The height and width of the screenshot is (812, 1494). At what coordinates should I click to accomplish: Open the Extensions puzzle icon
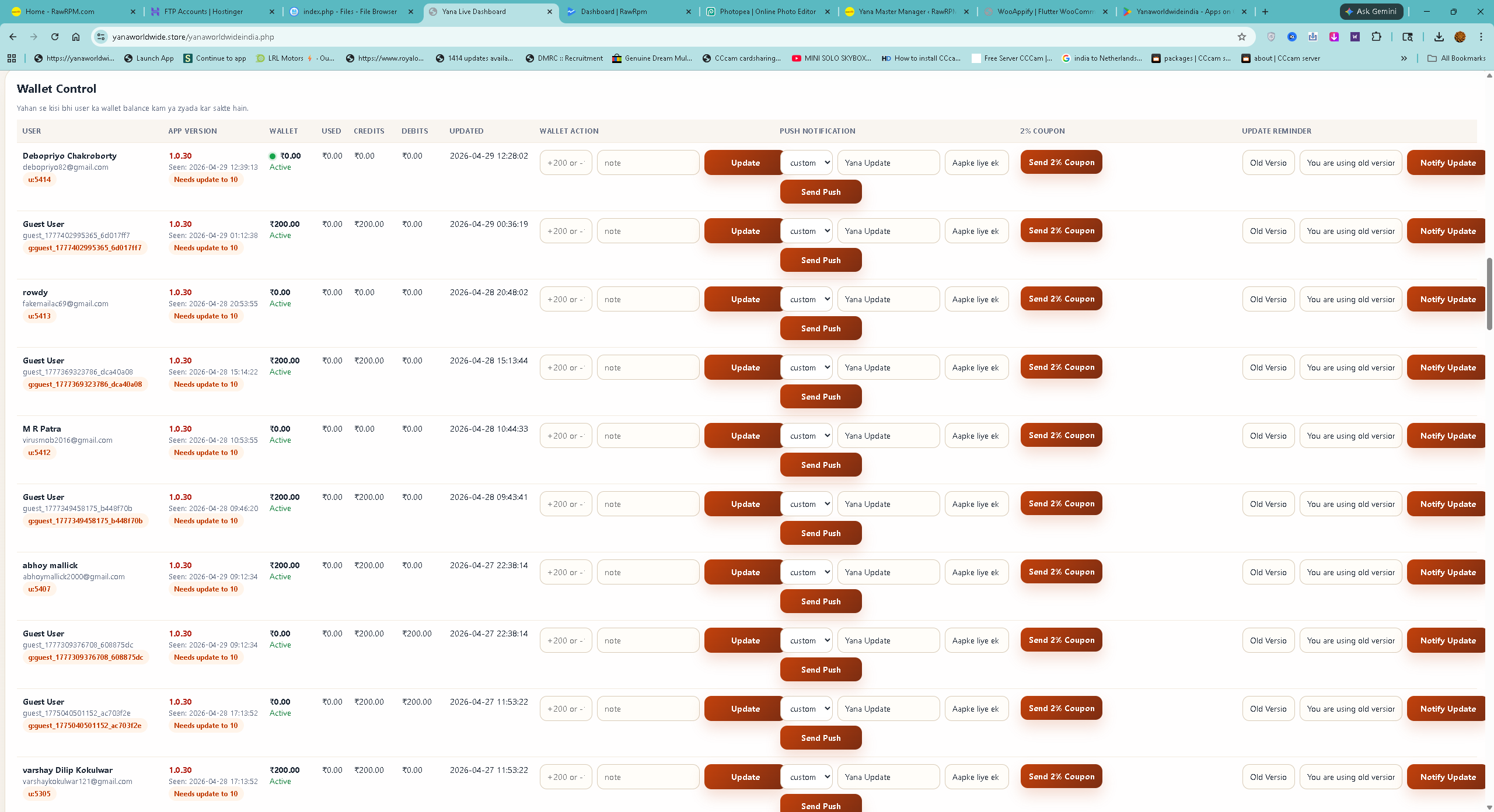(1376, 37)
